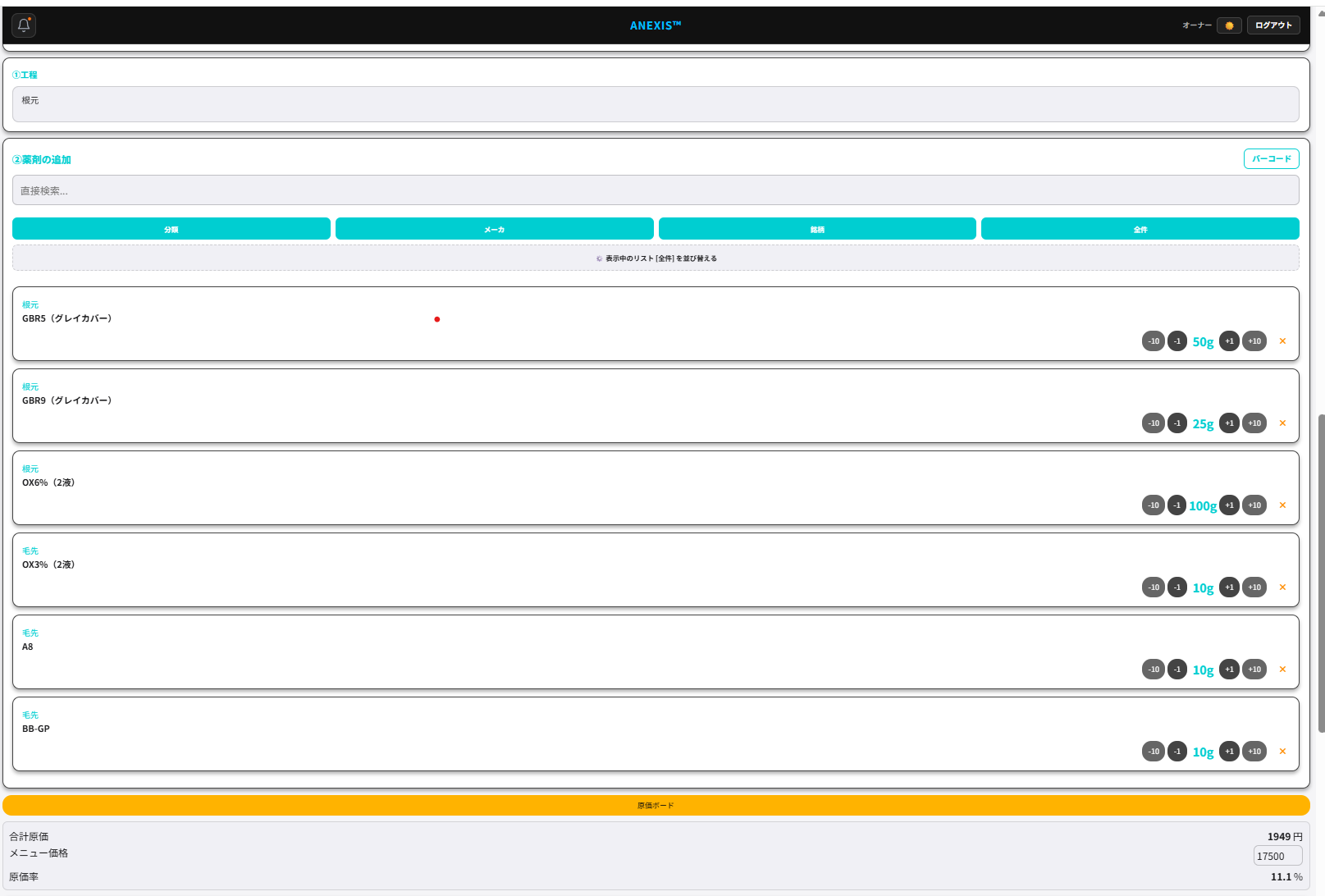Increase OX3% amount by 1
This screenshot has height=896, width=1325.
[x=1229, y=587]
